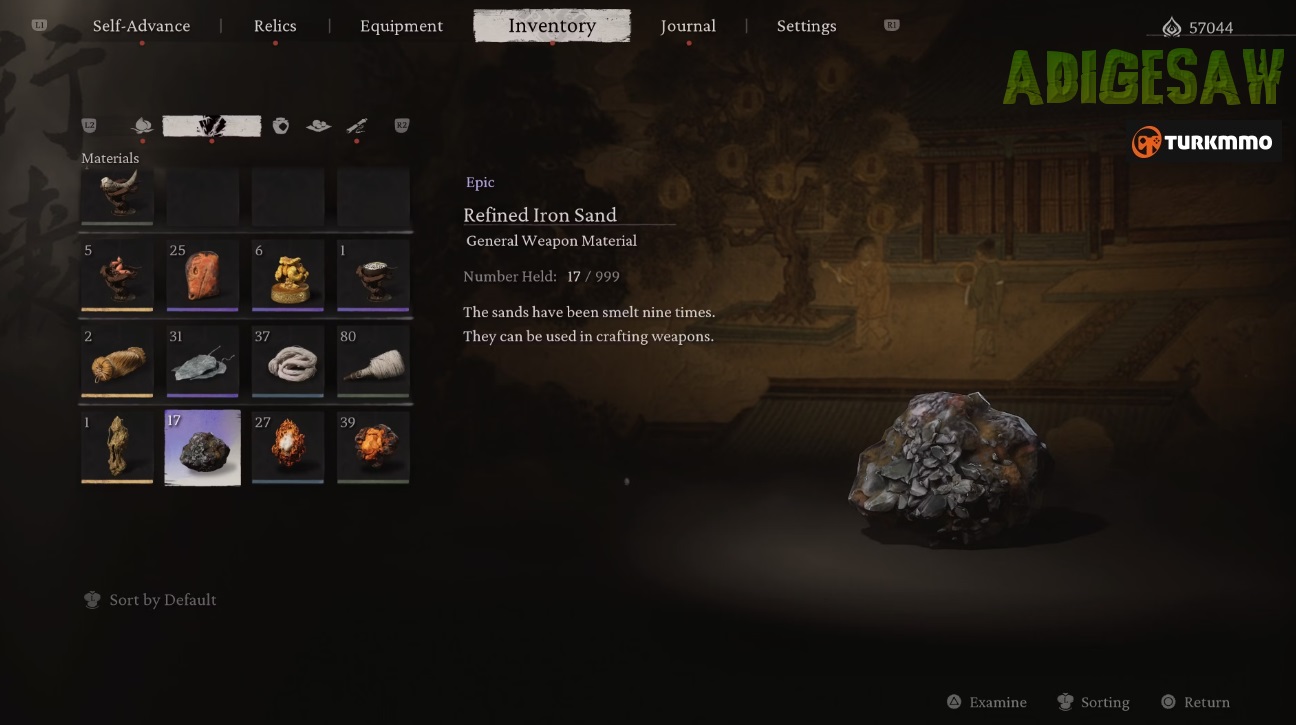The width and height of the screenshot is (1296, 725).
Task: Open the hat-shaped category icon
Action: coord(319,126)
